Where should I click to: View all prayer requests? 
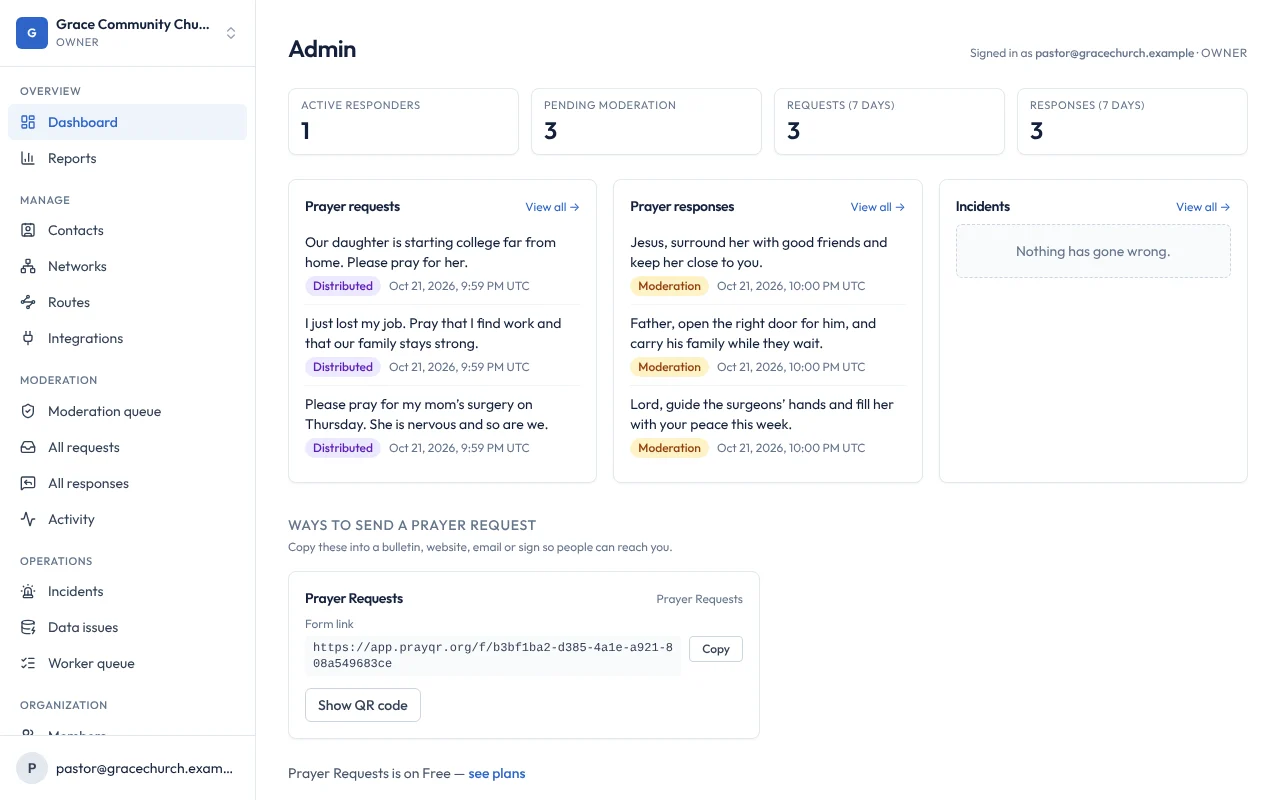[552, 207]
